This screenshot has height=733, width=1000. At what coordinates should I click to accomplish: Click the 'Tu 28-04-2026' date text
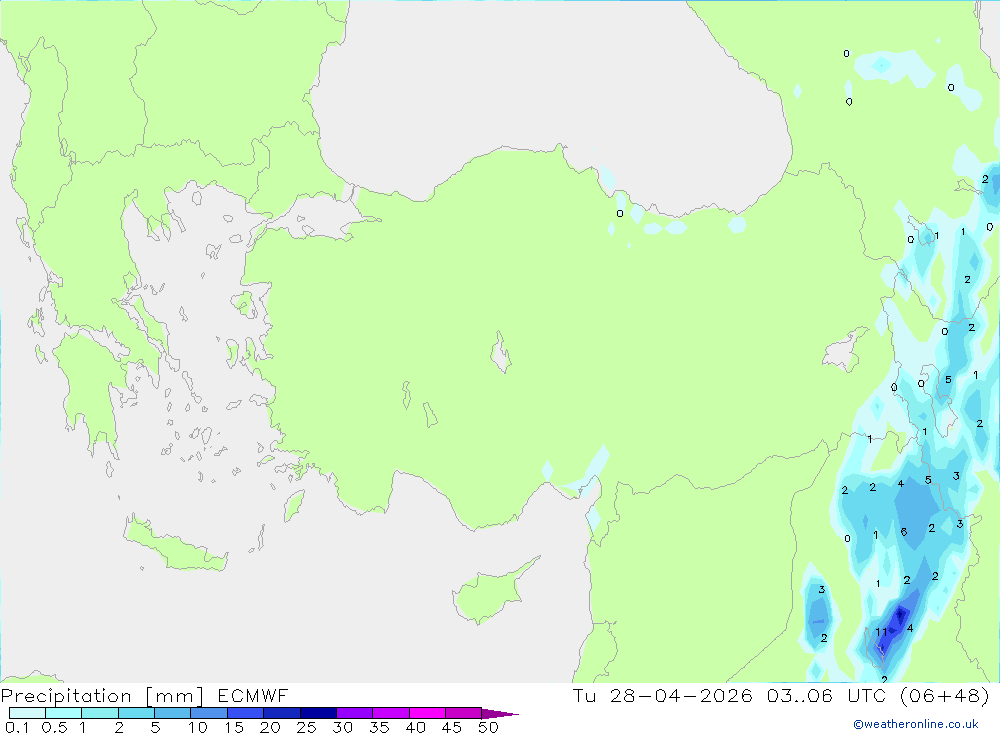tap(663, 695)
